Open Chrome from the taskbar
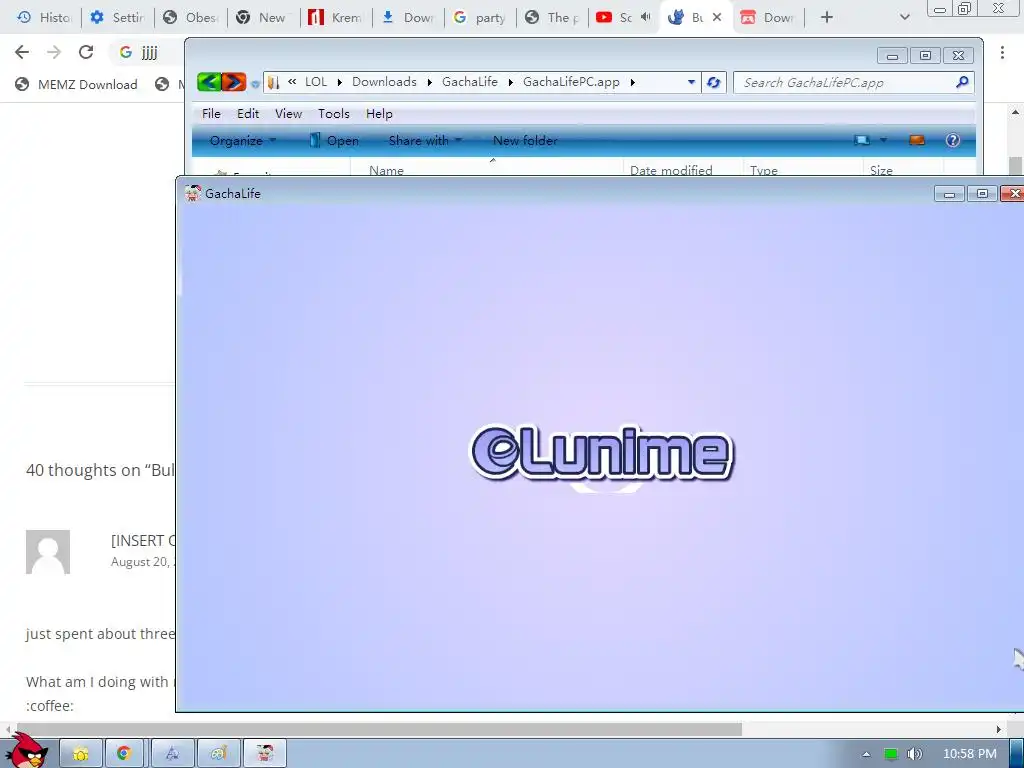This screenshot has height=768, width=1024. click(124, 754)
